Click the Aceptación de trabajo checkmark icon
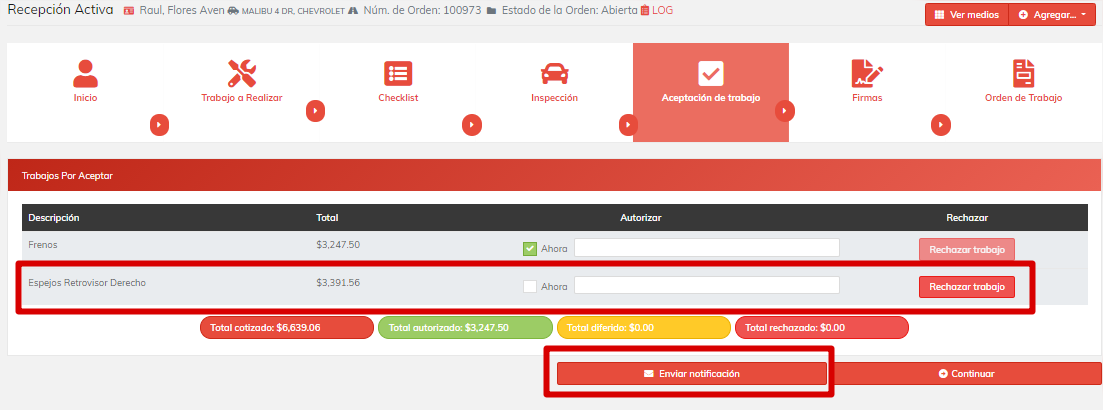 click(x=710, y=73)
